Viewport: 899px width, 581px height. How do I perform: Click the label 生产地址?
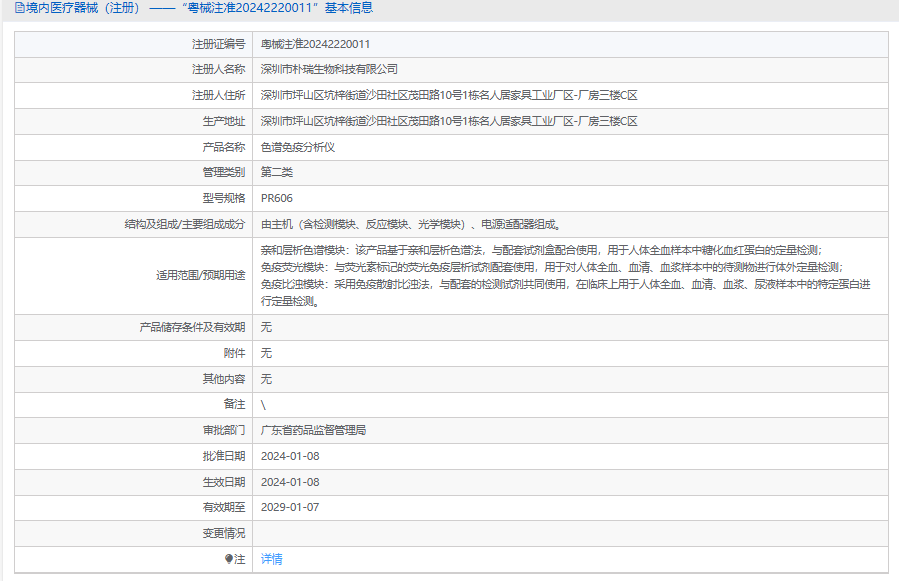224,121
